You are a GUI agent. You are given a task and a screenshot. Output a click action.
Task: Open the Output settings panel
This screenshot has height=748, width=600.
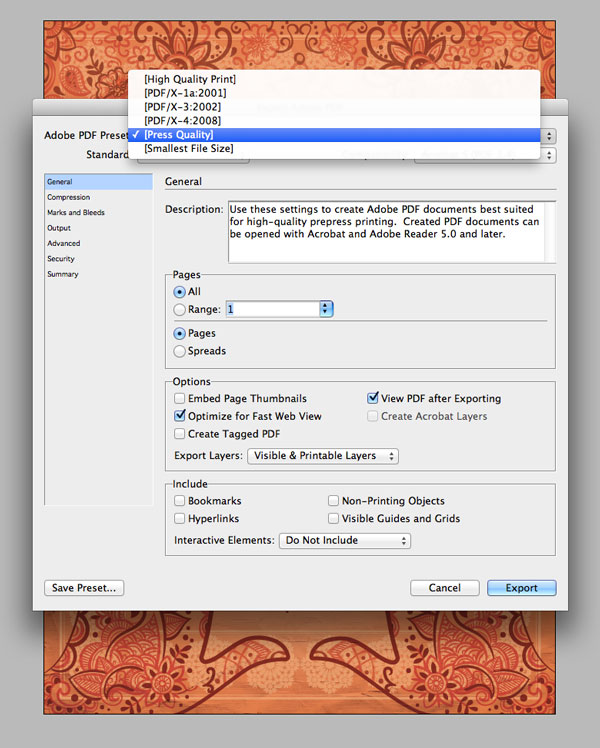click(98, 228)
